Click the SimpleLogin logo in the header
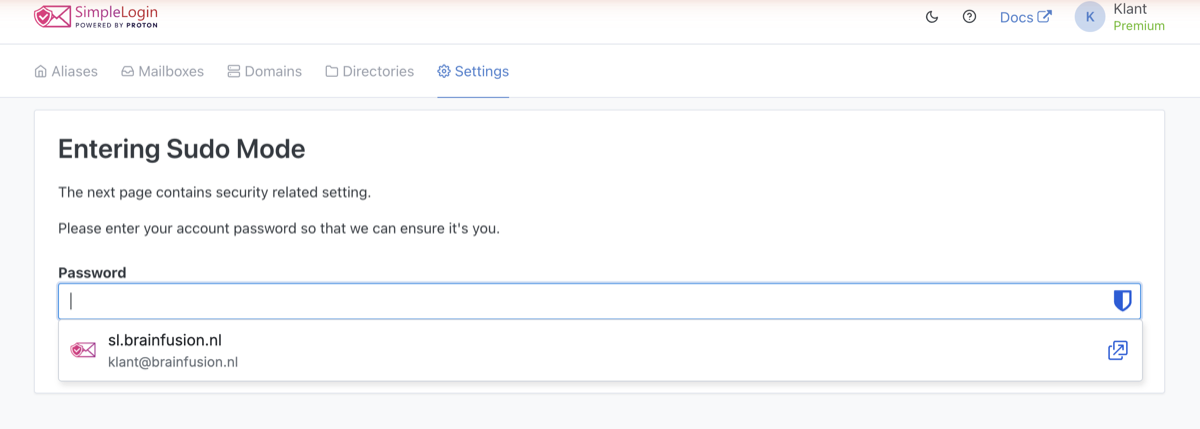The width and height of the screenshot is (1200, 429). [96, 16]
